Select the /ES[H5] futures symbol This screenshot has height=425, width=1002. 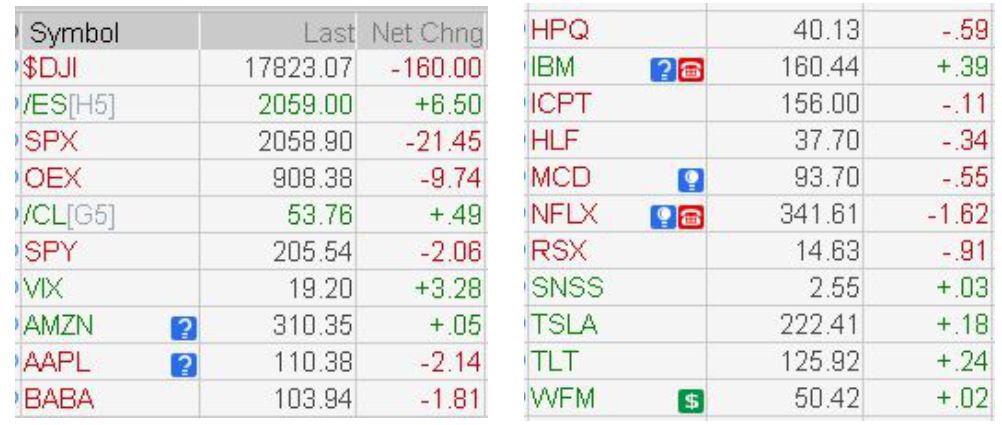(x=68, y=105)
